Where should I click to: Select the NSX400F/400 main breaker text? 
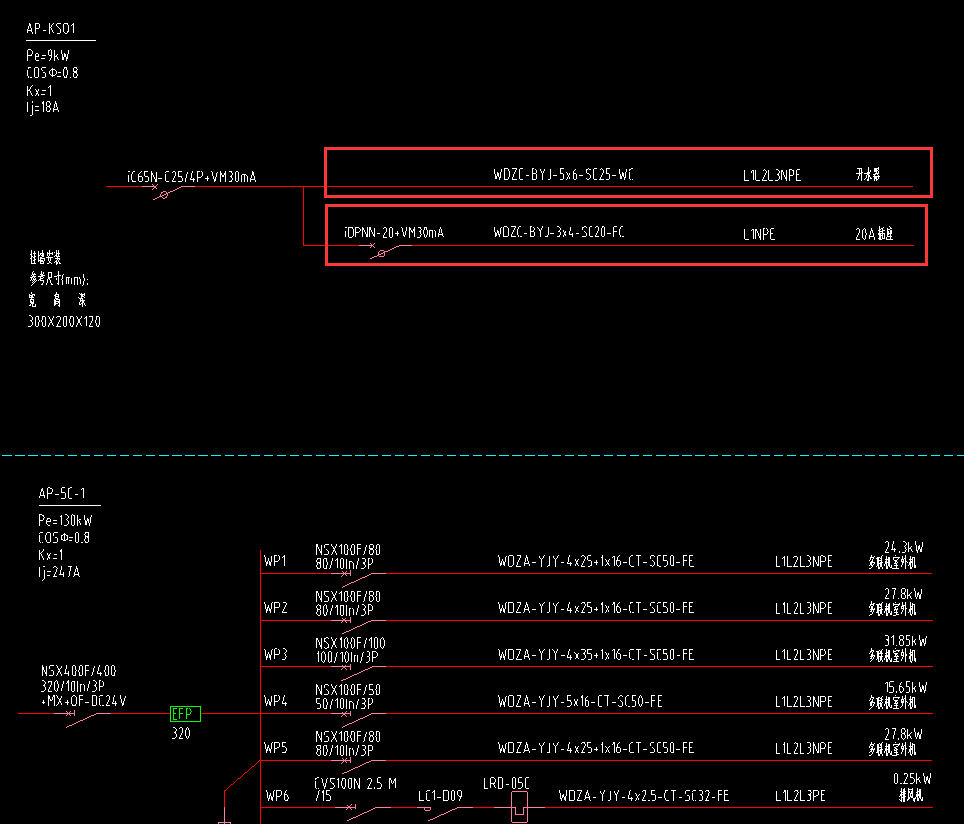(79, 671)
